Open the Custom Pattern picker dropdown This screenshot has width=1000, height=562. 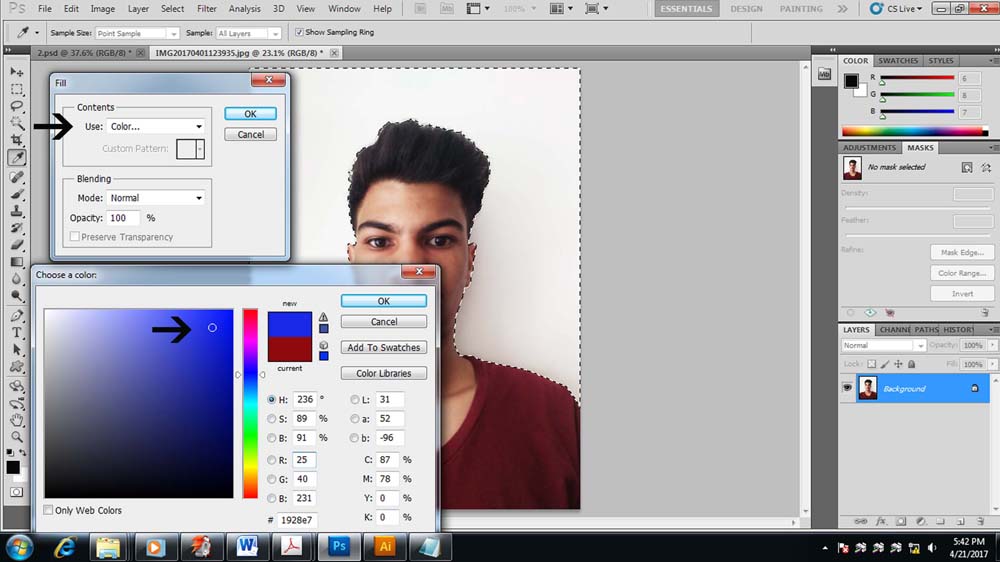point(200,149)
